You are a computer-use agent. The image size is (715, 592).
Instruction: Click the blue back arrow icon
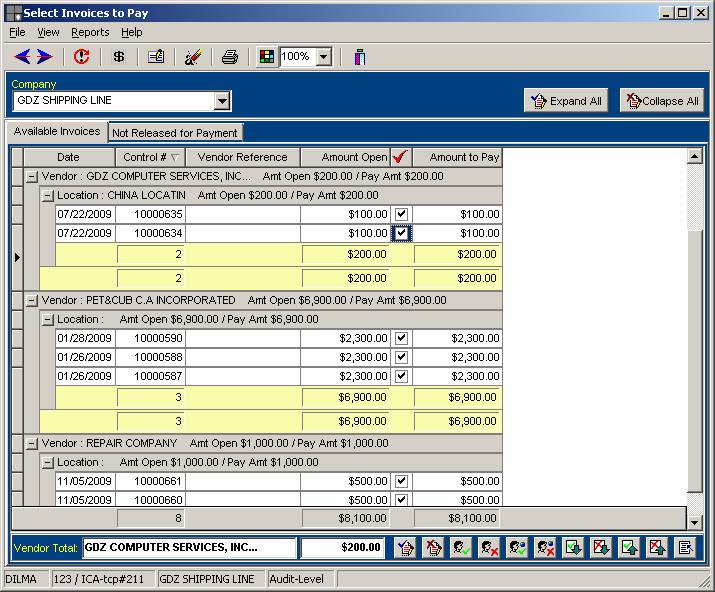click(x=22, y=57)
